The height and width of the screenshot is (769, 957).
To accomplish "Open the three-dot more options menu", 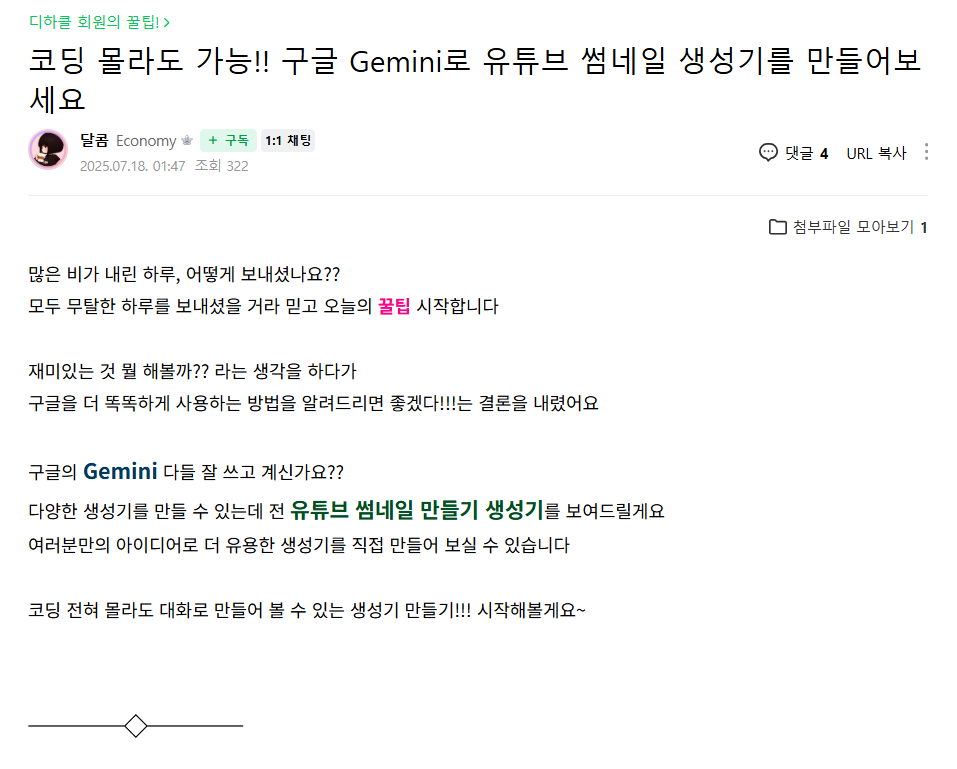I will [926, 152].
